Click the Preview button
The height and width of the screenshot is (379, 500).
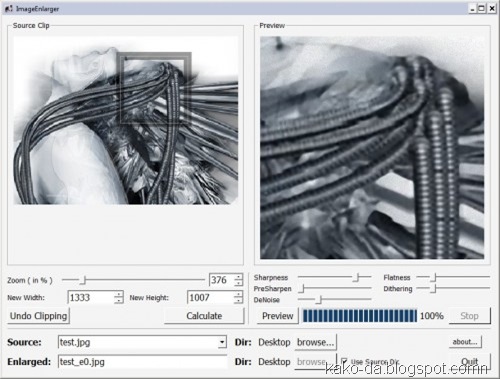click(x=277, y=316)
